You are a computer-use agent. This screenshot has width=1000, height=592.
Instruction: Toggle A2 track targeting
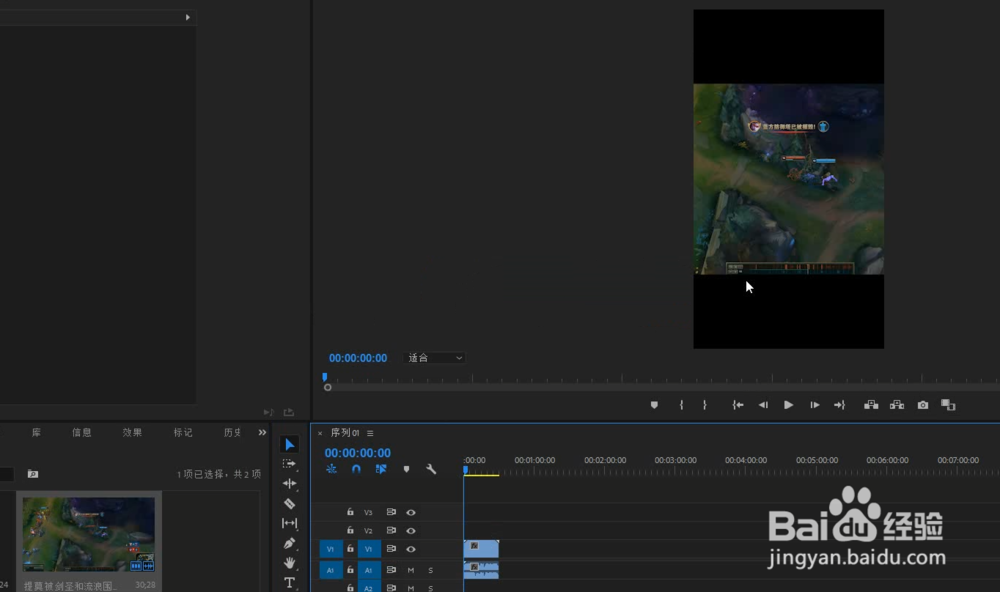tap(369, 588)
